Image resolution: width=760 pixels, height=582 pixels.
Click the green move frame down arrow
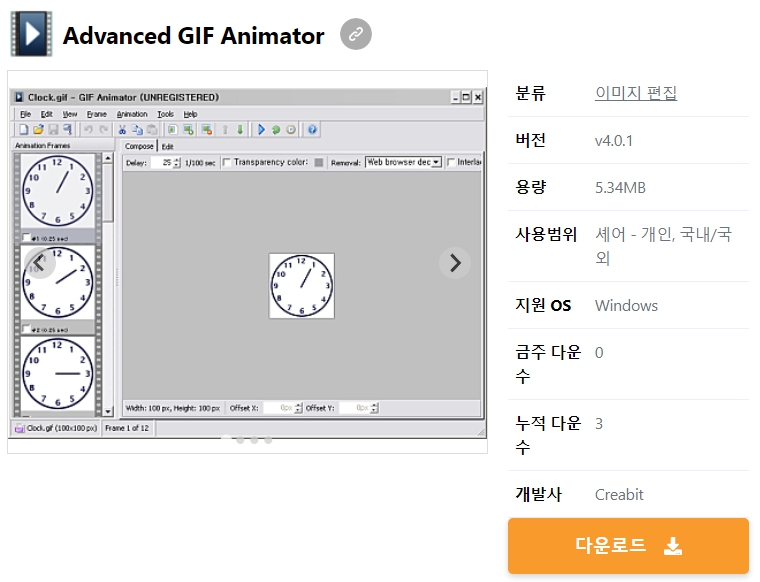[240, 129]
